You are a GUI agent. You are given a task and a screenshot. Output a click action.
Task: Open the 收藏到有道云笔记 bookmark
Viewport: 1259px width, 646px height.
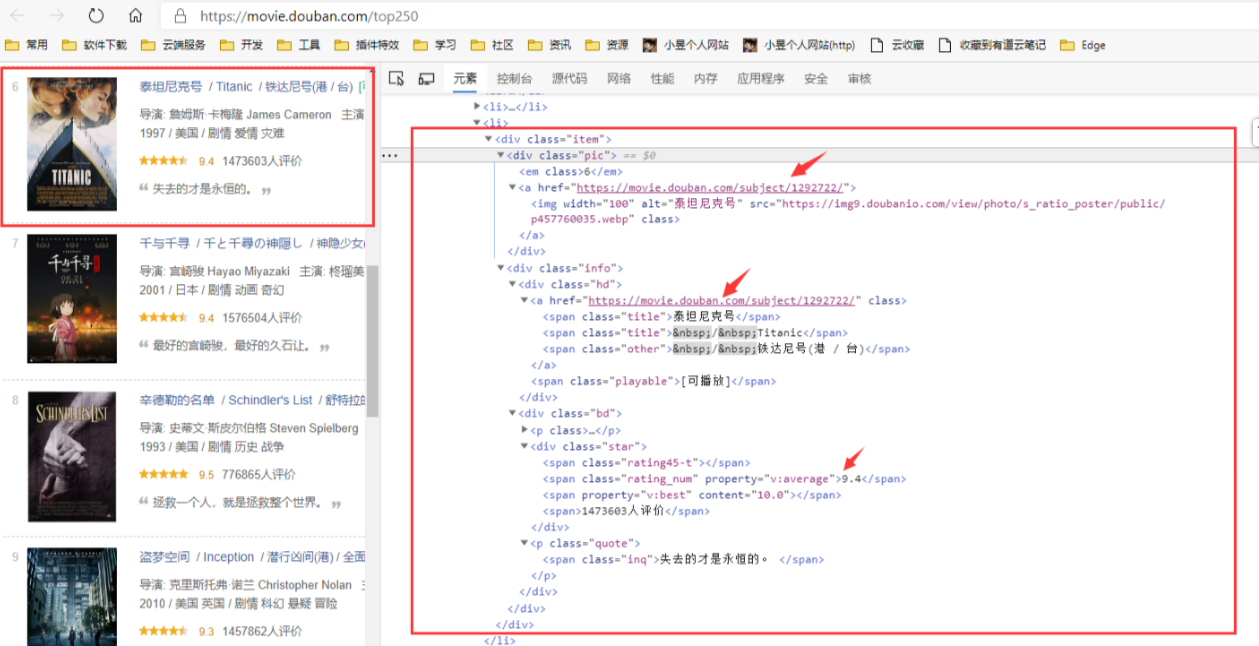(992, 45)
